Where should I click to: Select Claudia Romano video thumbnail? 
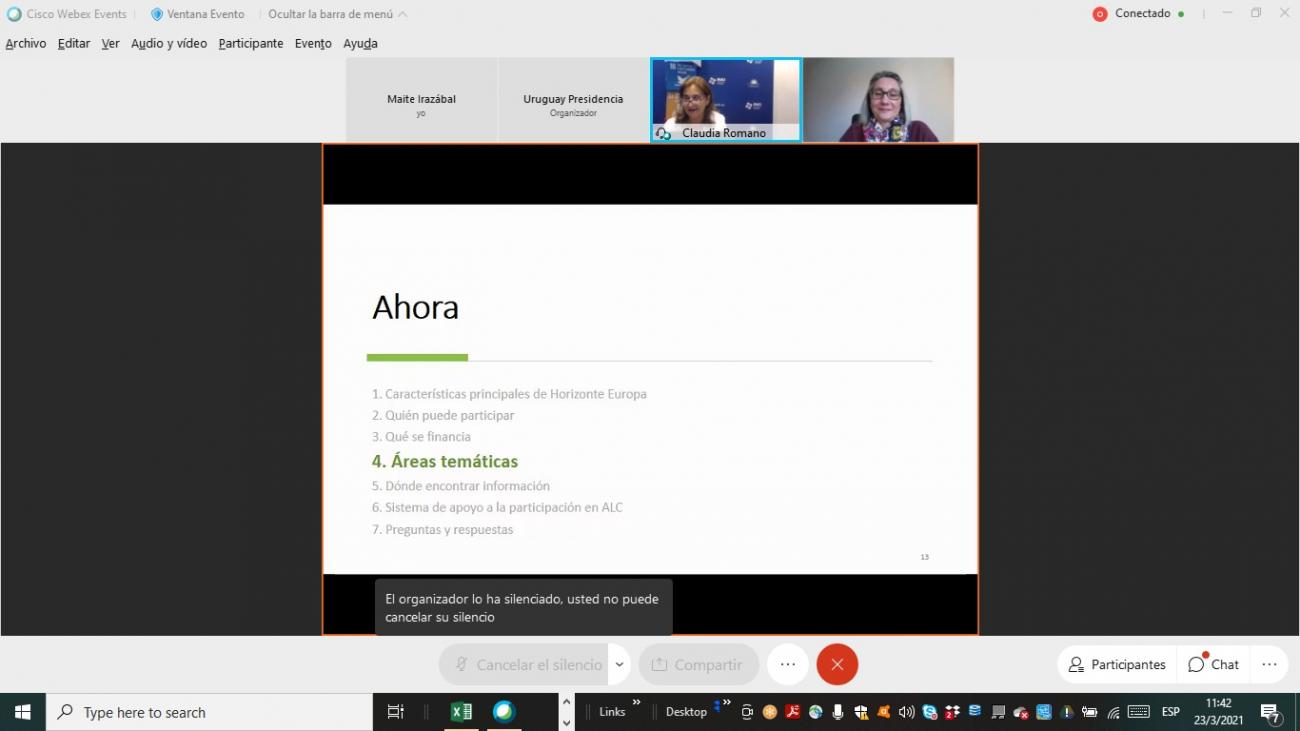click(x=726, y=100)
